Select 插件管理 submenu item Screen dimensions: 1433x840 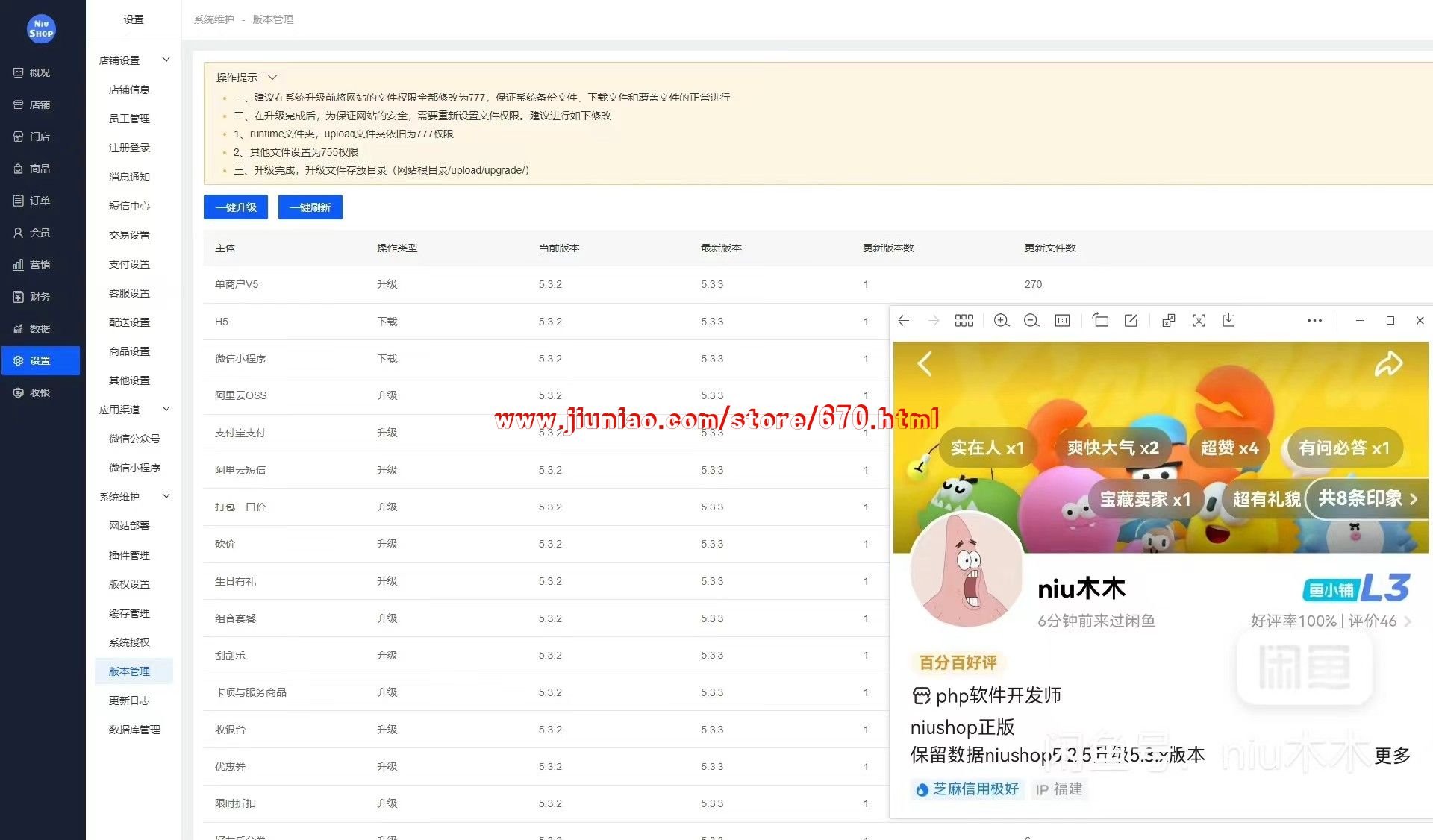click(129, 555)
